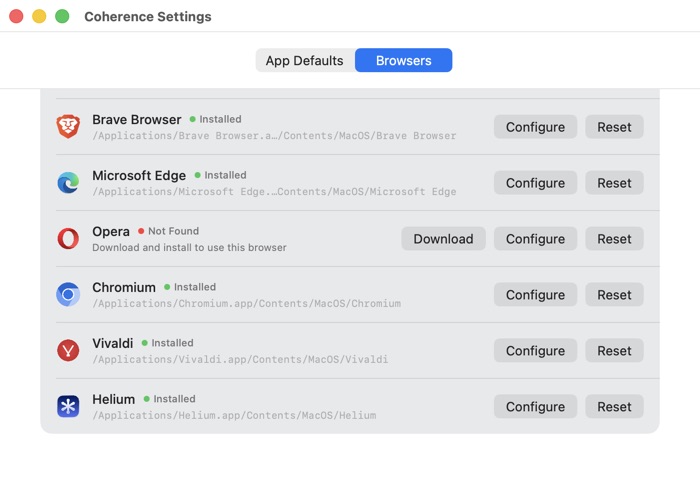Click Microsoft Edge's Installed status
Viewport: 700px width, 482px height.
point(221,175)
